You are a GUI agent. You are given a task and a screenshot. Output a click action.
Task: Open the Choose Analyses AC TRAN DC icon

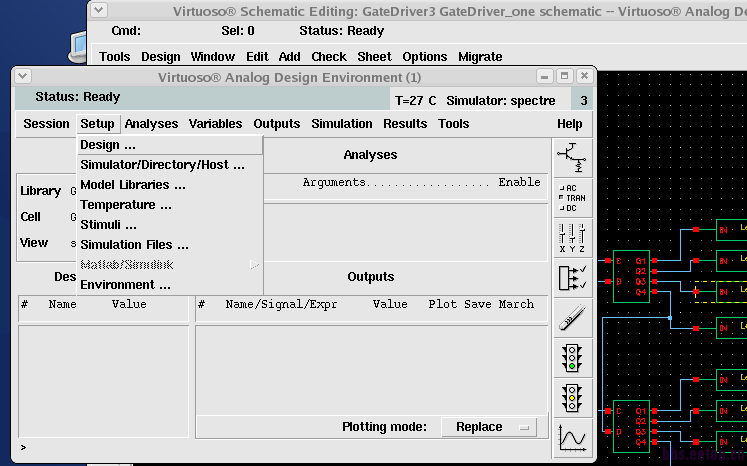(572, 198)
